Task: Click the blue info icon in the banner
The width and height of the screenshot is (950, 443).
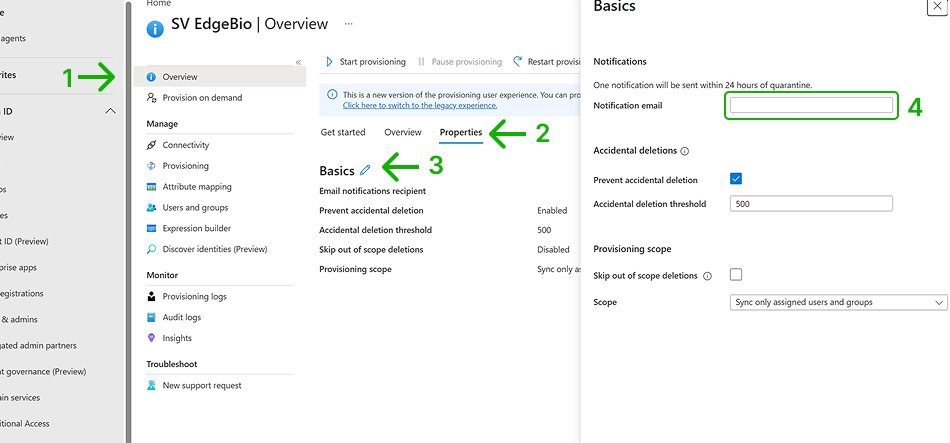Action: (332, 95)
